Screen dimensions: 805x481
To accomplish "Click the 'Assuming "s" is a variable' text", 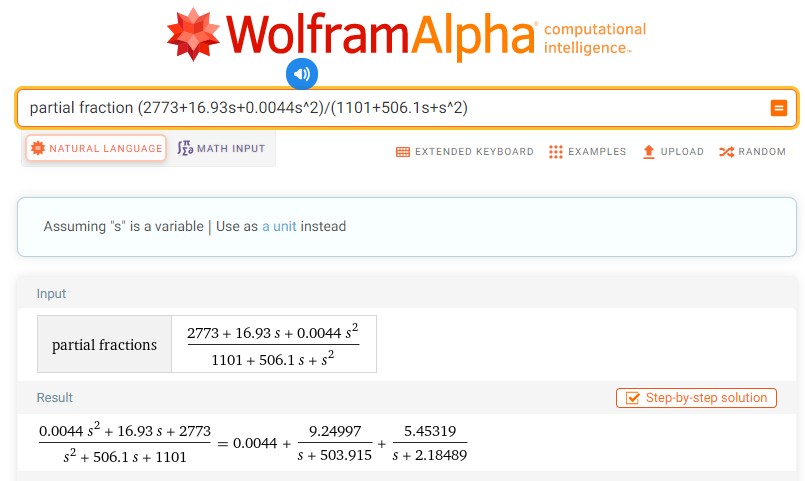I will (123, 227).
